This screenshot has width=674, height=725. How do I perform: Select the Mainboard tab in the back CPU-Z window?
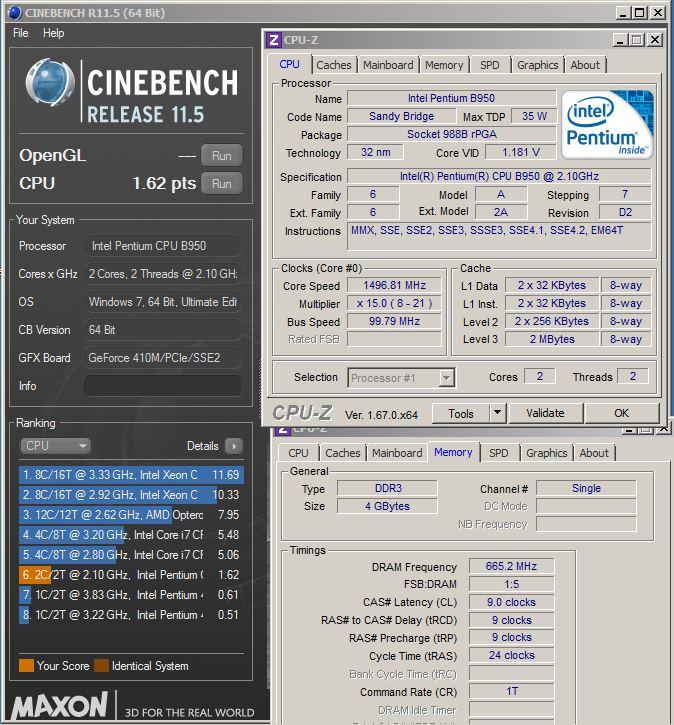click(397, 453)
